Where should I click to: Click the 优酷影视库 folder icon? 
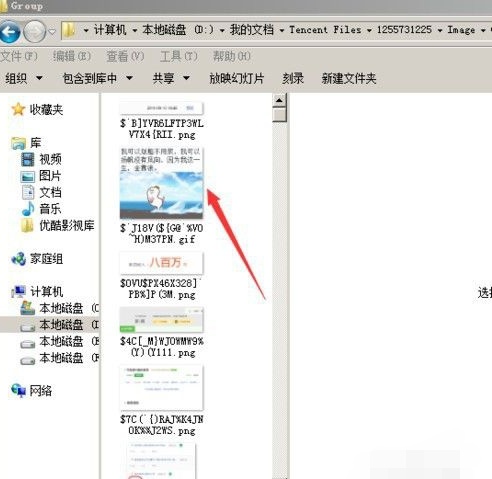click(27, 226)
